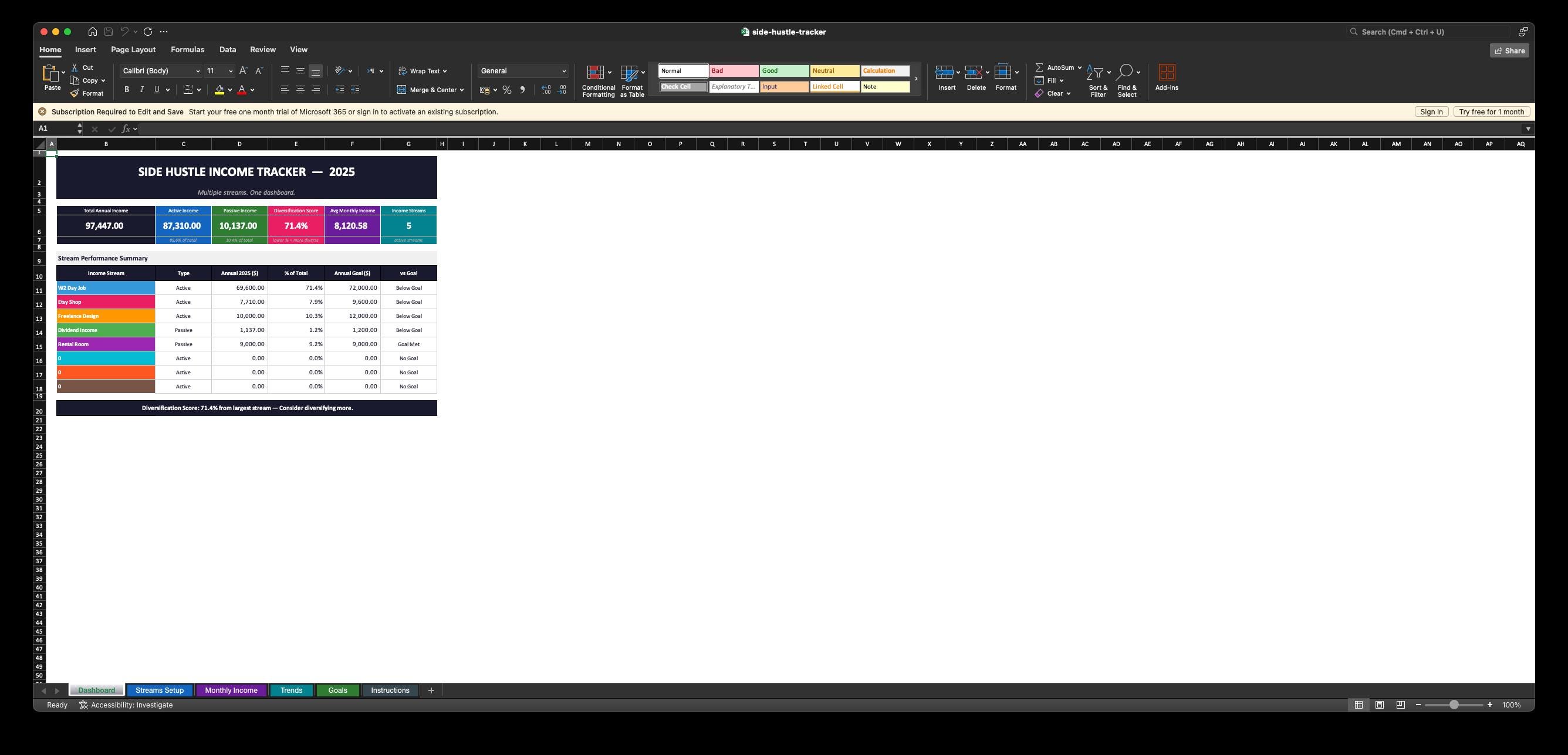Expand the Merge & Center dropdown arrow
The image size is (1568, 755).
tap(462, 90)
